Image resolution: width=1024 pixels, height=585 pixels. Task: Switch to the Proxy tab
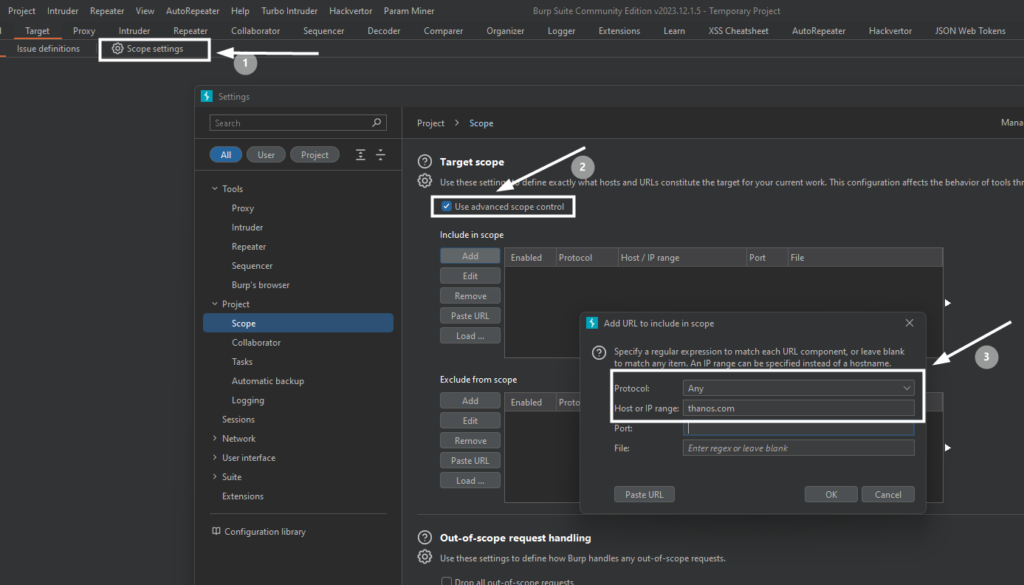coord(84,31)
